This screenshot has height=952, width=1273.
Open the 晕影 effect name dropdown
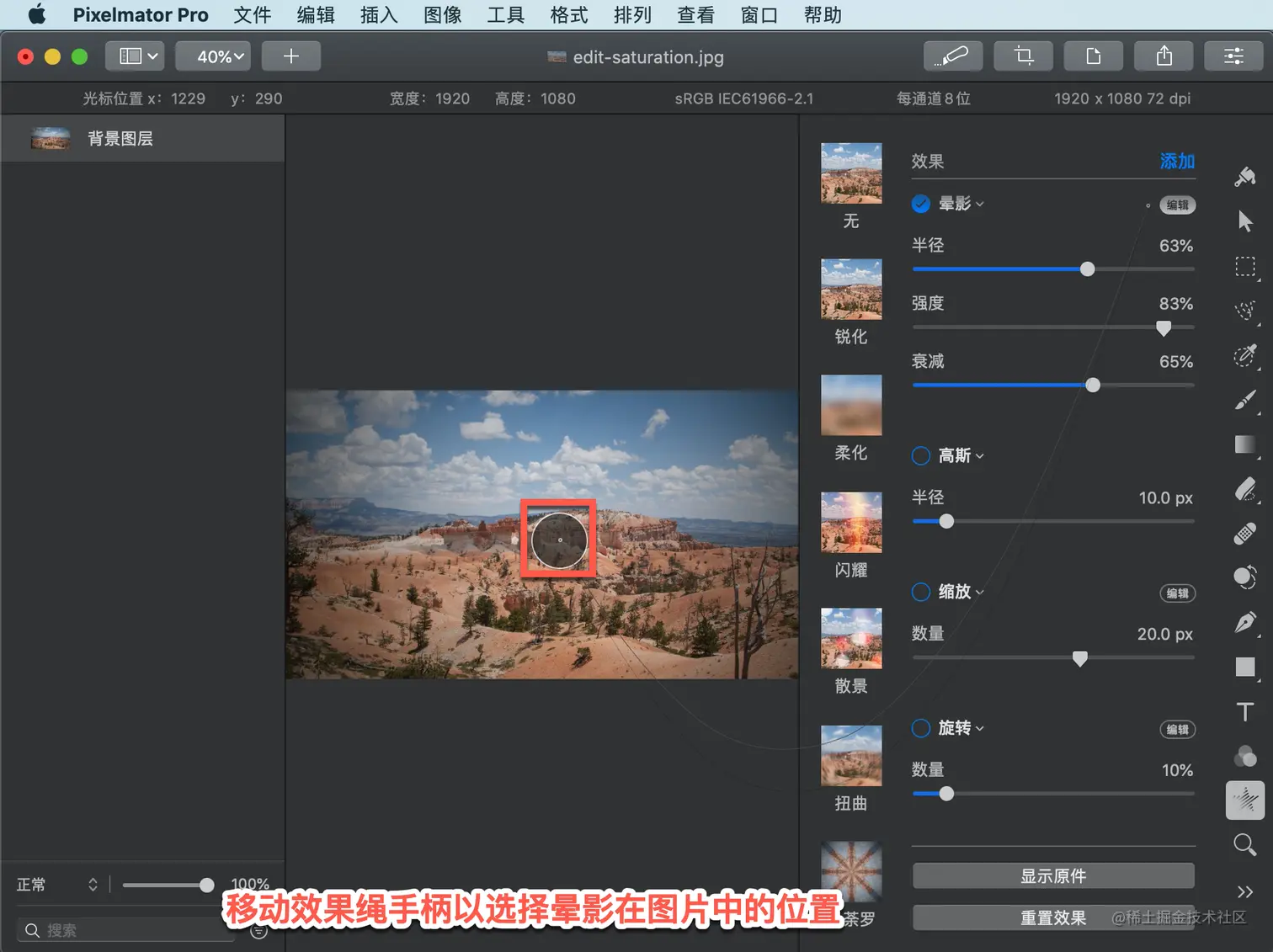(961, 204)
